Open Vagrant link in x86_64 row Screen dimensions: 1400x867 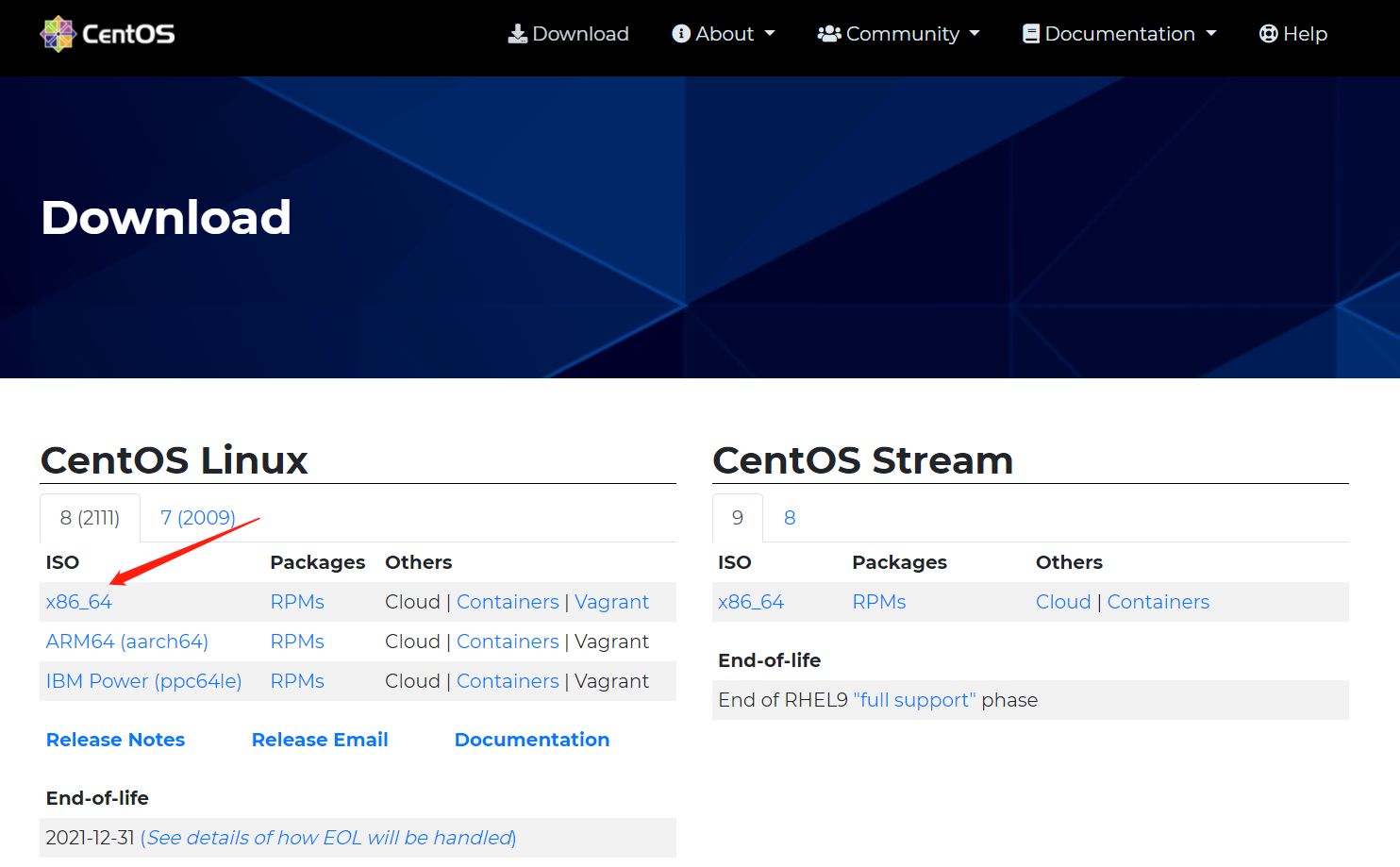611,602
